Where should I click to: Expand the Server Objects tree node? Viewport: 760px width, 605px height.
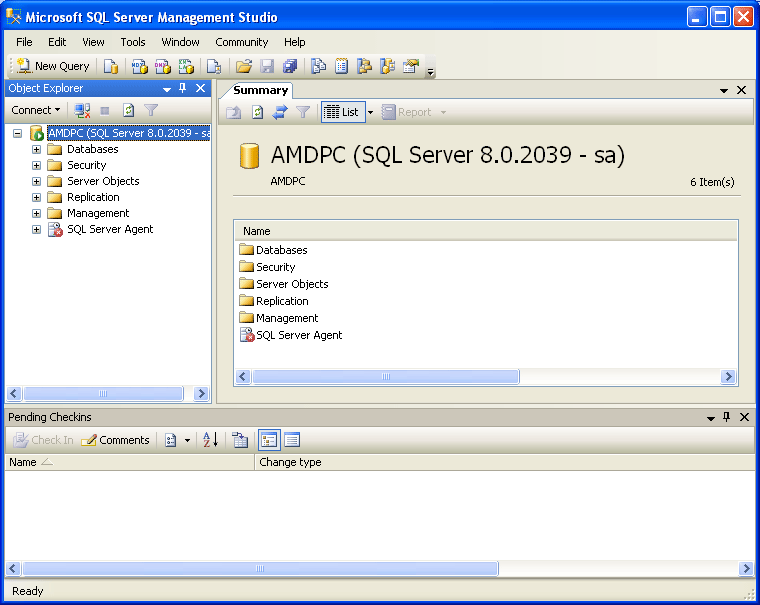tap(36, 181)
